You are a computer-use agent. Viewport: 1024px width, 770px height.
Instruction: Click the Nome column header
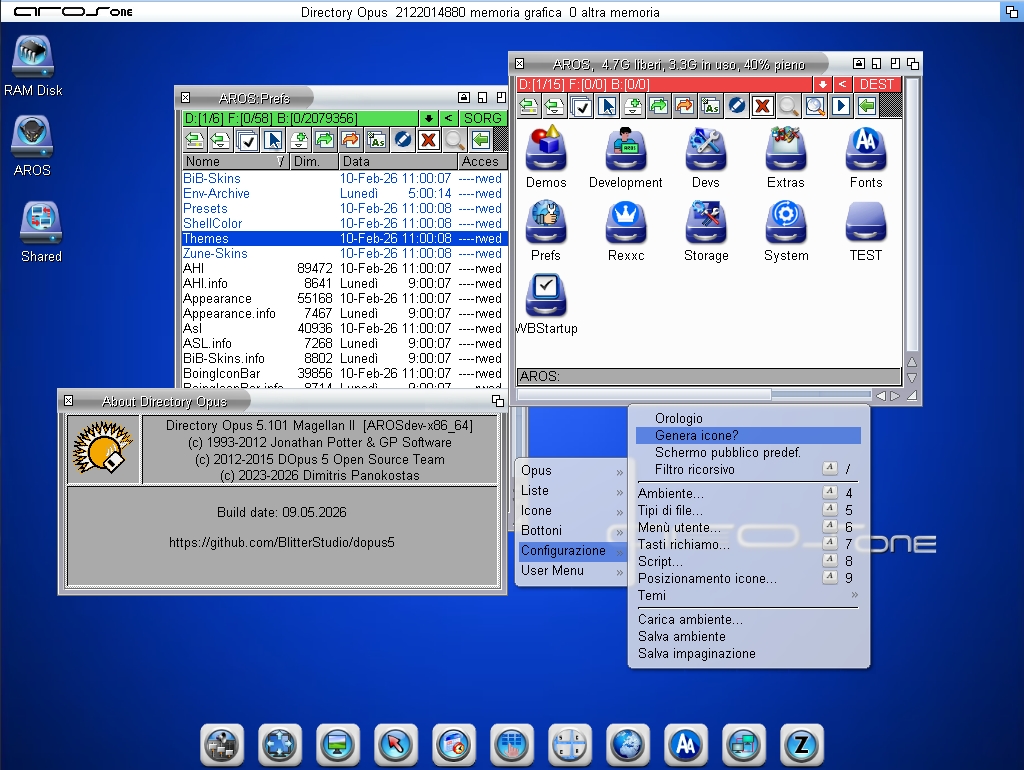click(235, 161)
